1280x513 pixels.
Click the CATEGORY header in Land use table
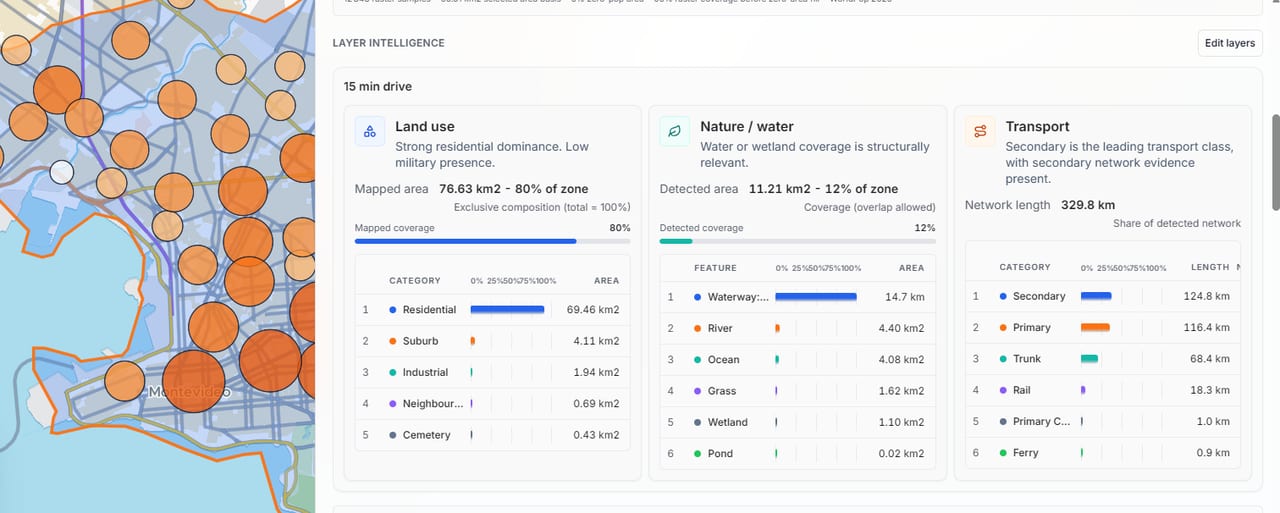tap(415, 281)
